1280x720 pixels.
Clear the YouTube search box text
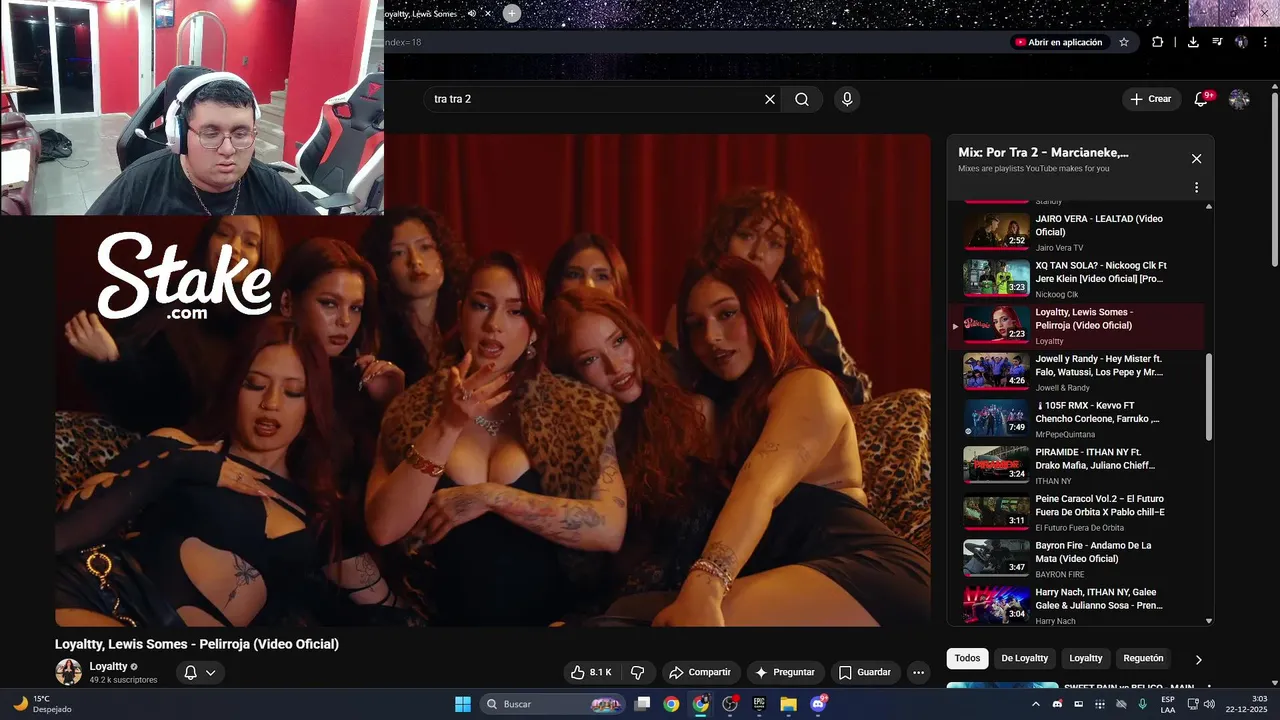coord(770,99)
